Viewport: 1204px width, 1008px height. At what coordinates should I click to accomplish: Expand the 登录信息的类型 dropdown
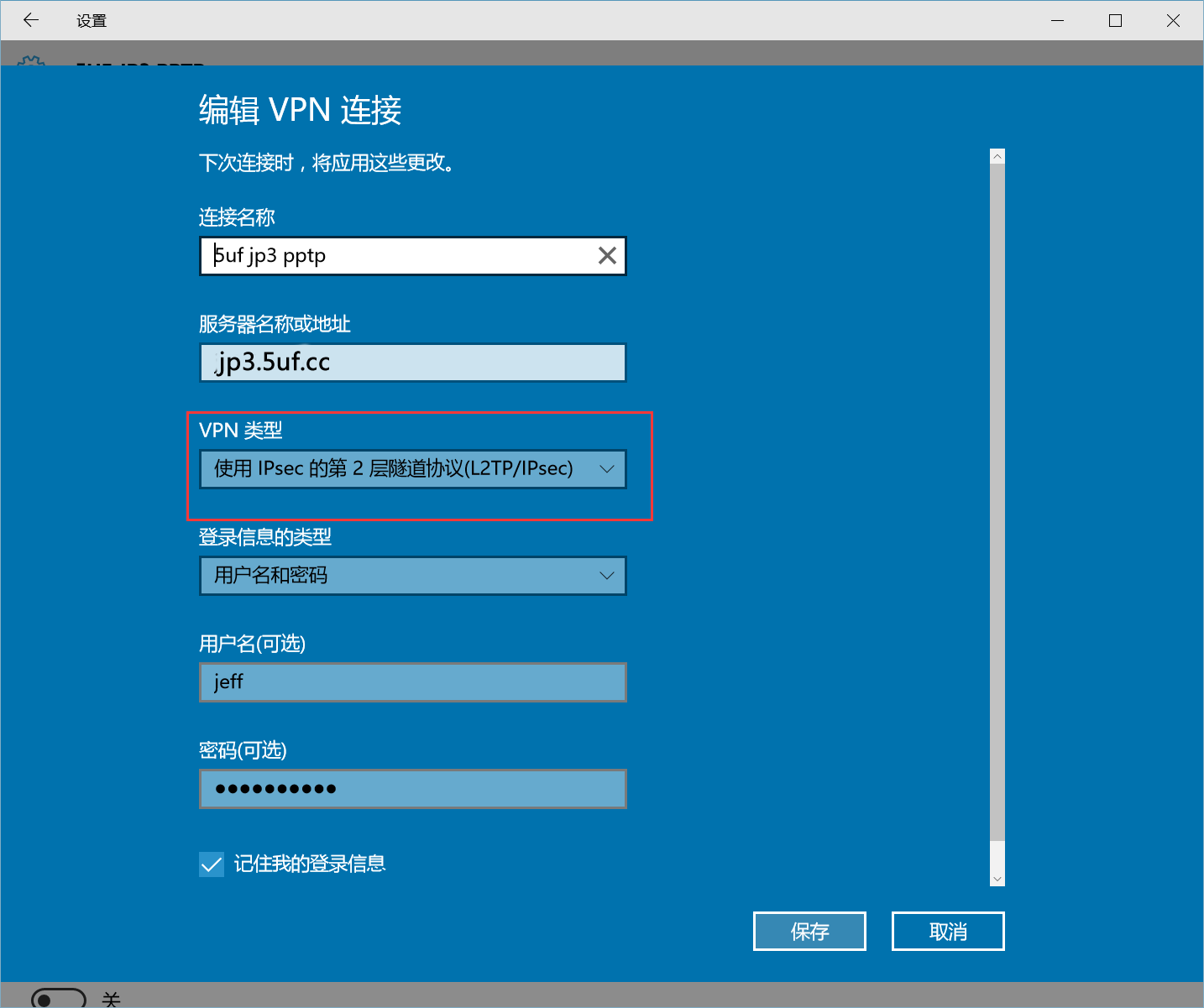[412, 576]
